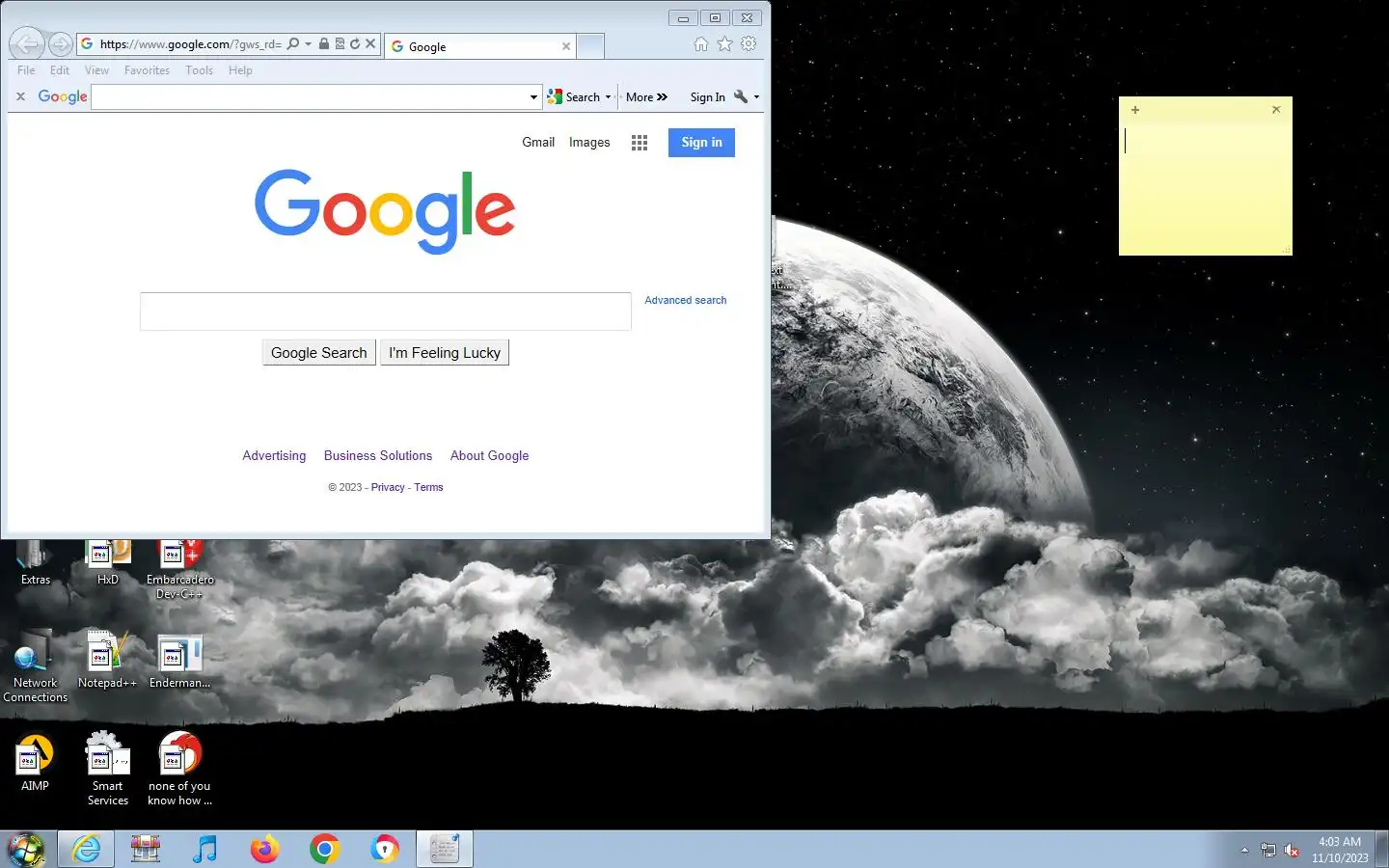Viewport: 1389px width, 868px height.
Task: Close the Google browser tab
Action: coord(566,46)
